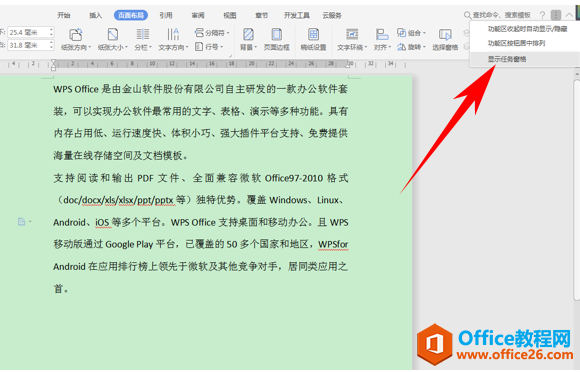
Task: Click the 组合 group button
Action: click(x=411, y=33)
